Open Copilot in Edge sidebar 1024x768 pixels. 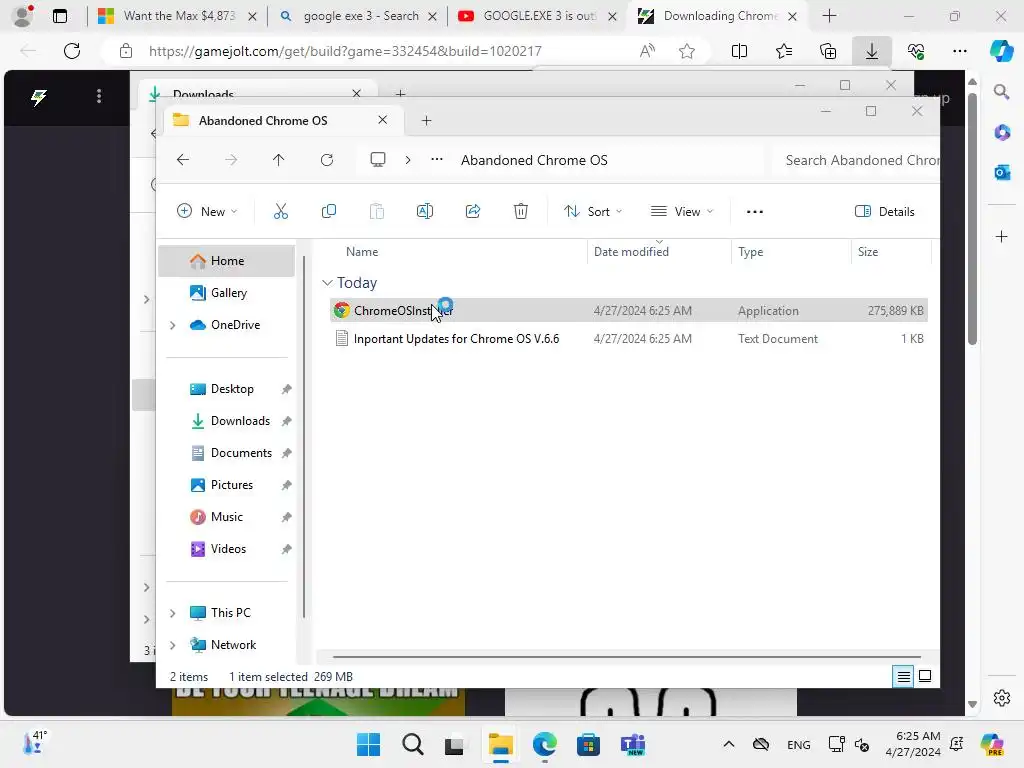point(1001,51)
